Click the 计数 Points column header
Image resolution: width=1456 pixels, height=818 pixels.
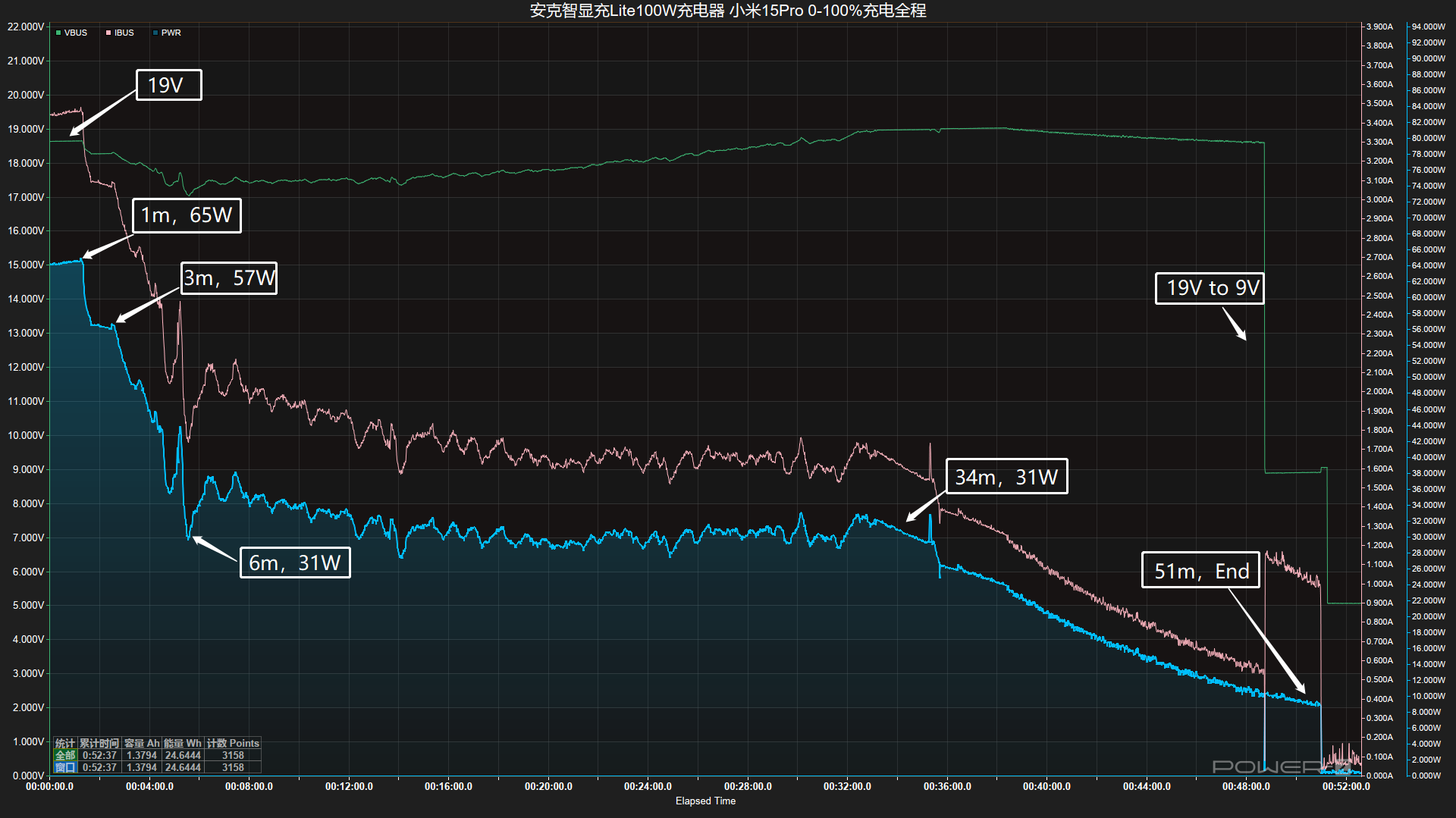pyautogui.click(x=233, y=743)
